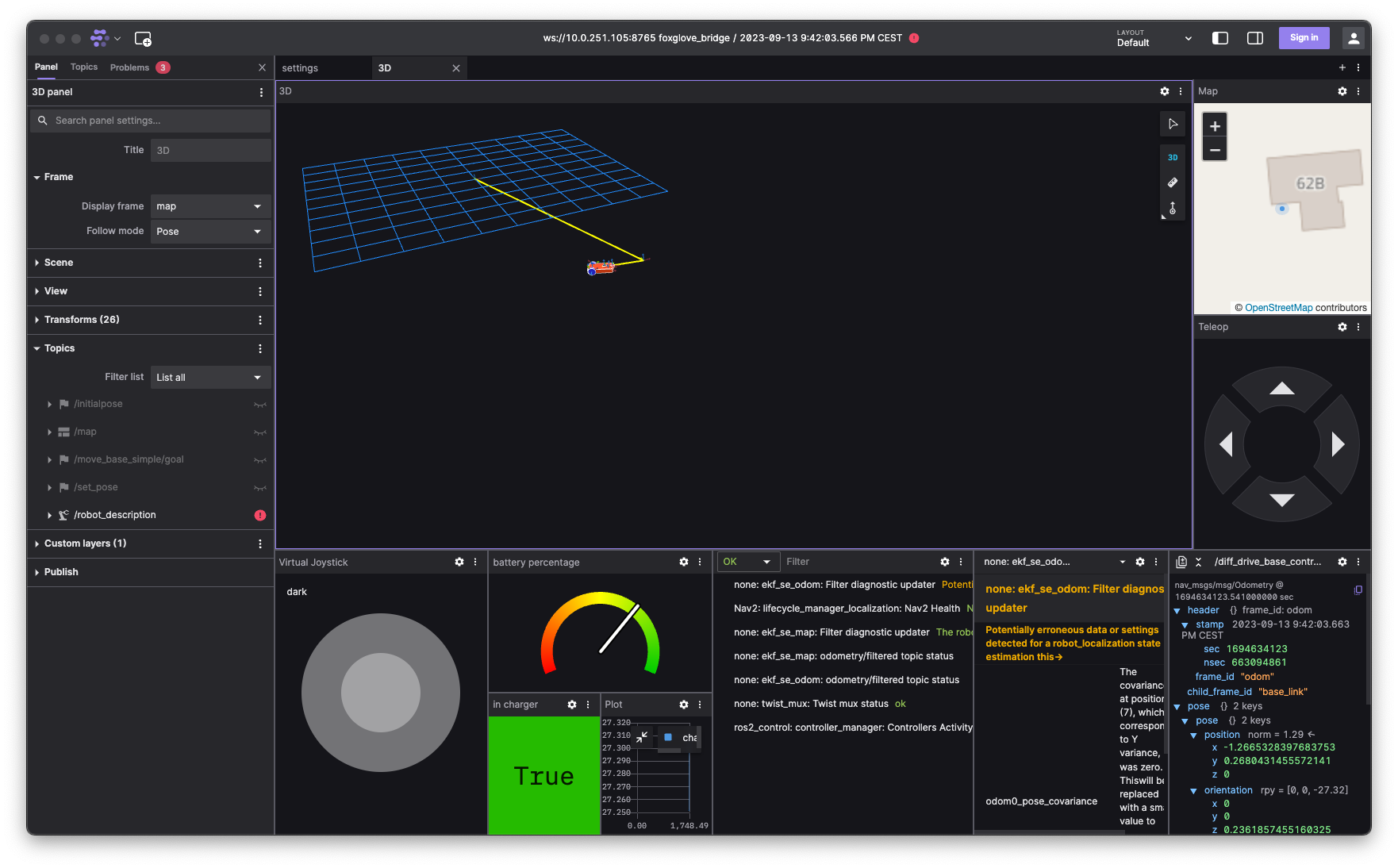The height and width of the screenshot is (868, 1398).
Task: Open the add panel icon in top bar
Action: (143, 38)
